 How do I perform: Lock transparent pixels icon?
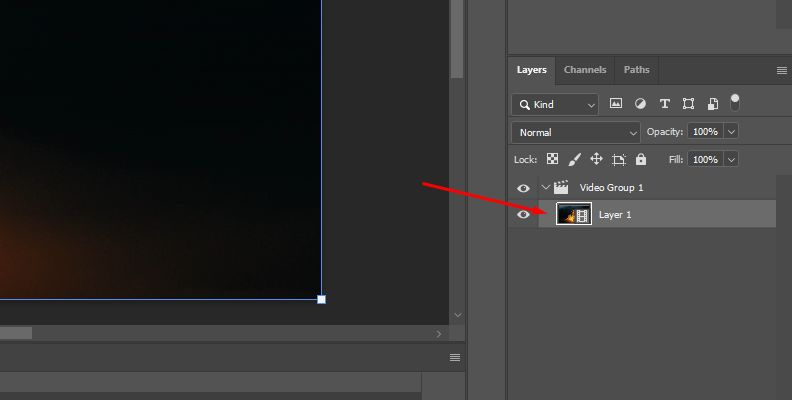coord(552,159)
